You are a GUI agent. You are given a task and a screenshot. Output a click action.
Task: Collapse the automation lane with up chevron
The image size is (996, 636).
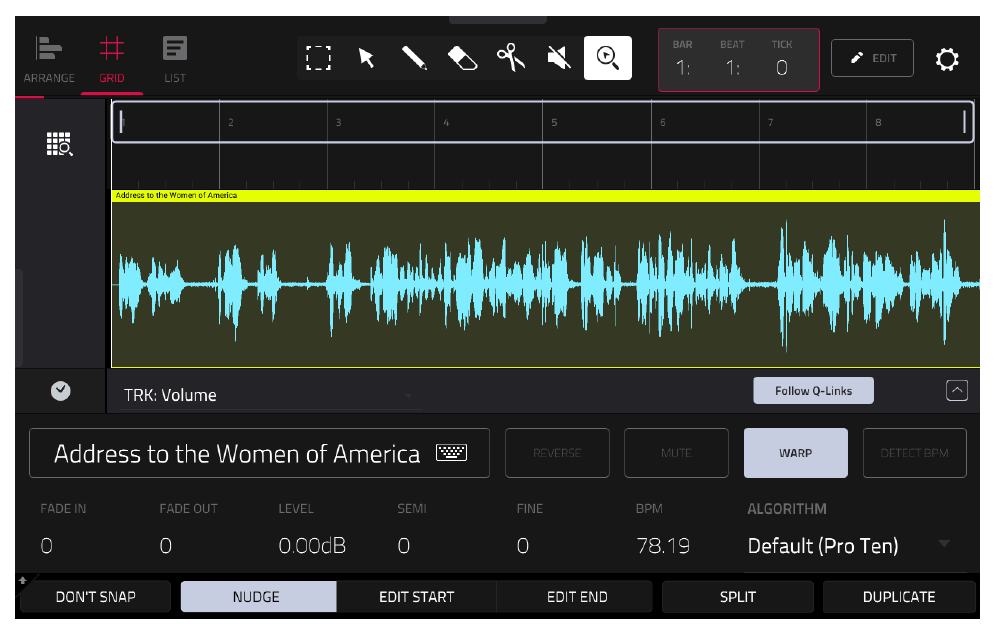pyautogui.click(x=957, y=390)
